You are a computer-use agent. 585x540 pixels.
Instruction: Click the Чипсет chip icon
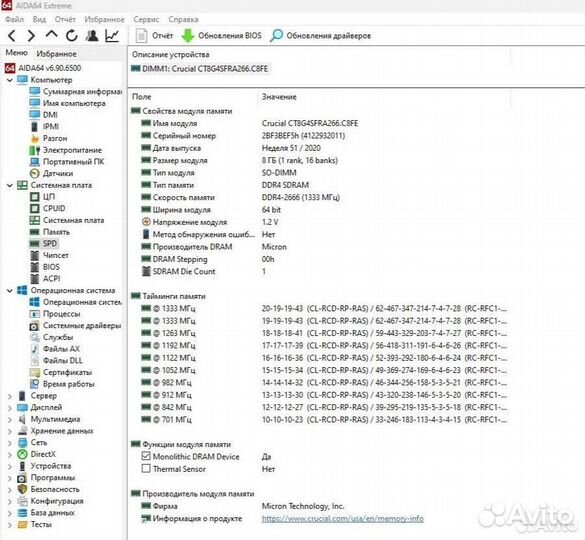[35, 256]
